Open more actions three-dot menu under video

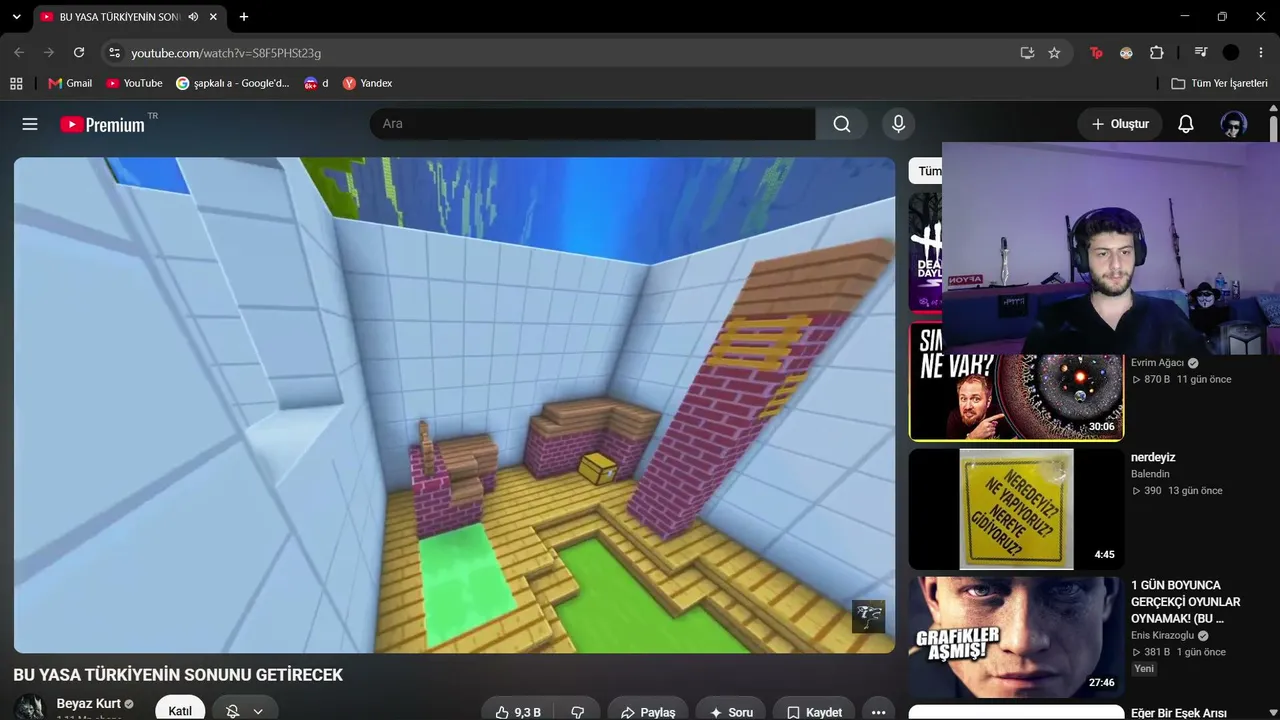(x=878, y=712)
